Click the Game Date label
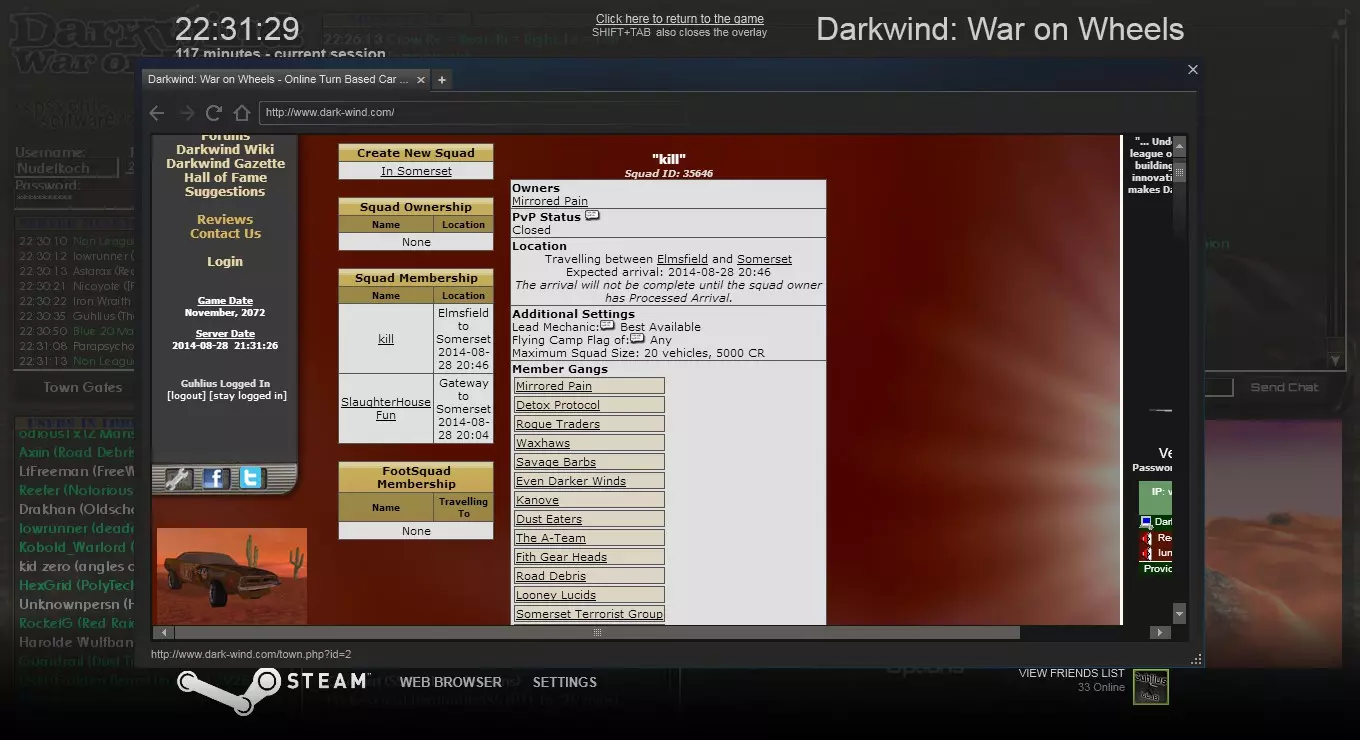Viewport: 1360px width, 740px height. 225,301
